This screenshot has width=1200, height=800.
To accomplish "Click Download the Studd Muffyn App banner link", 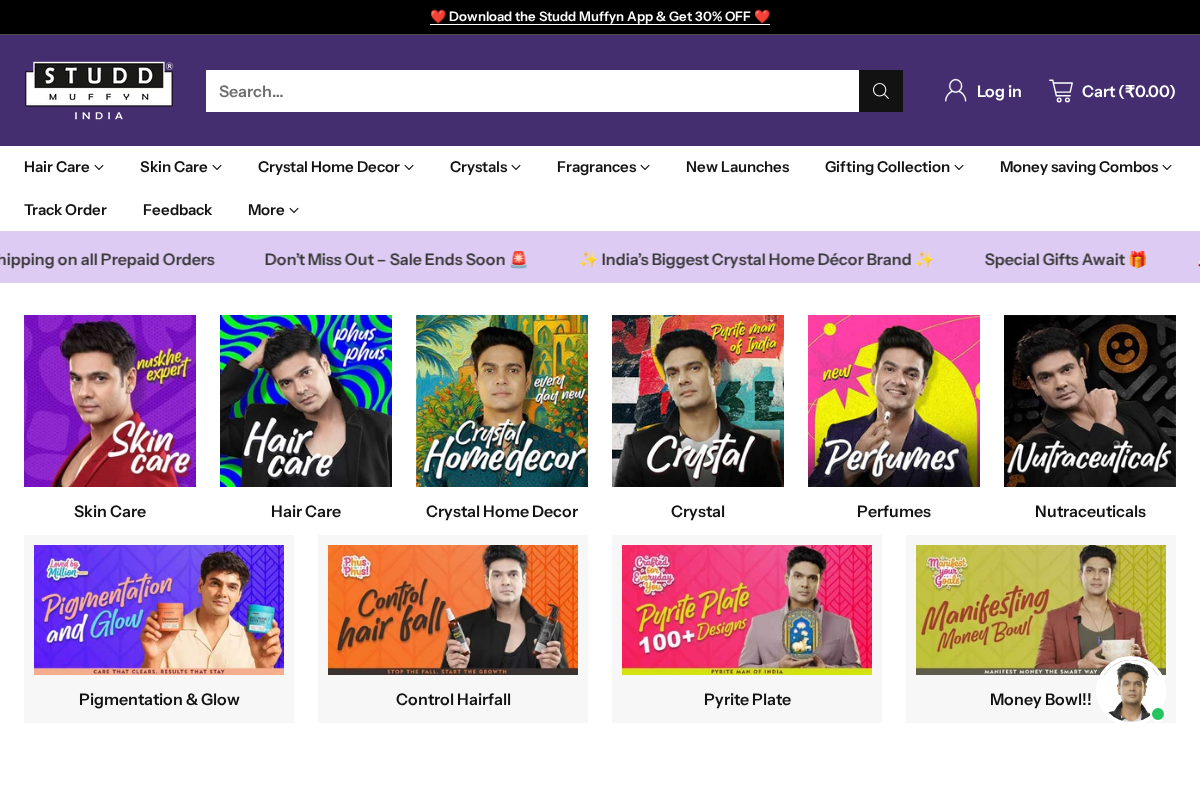I will (600, 17).
